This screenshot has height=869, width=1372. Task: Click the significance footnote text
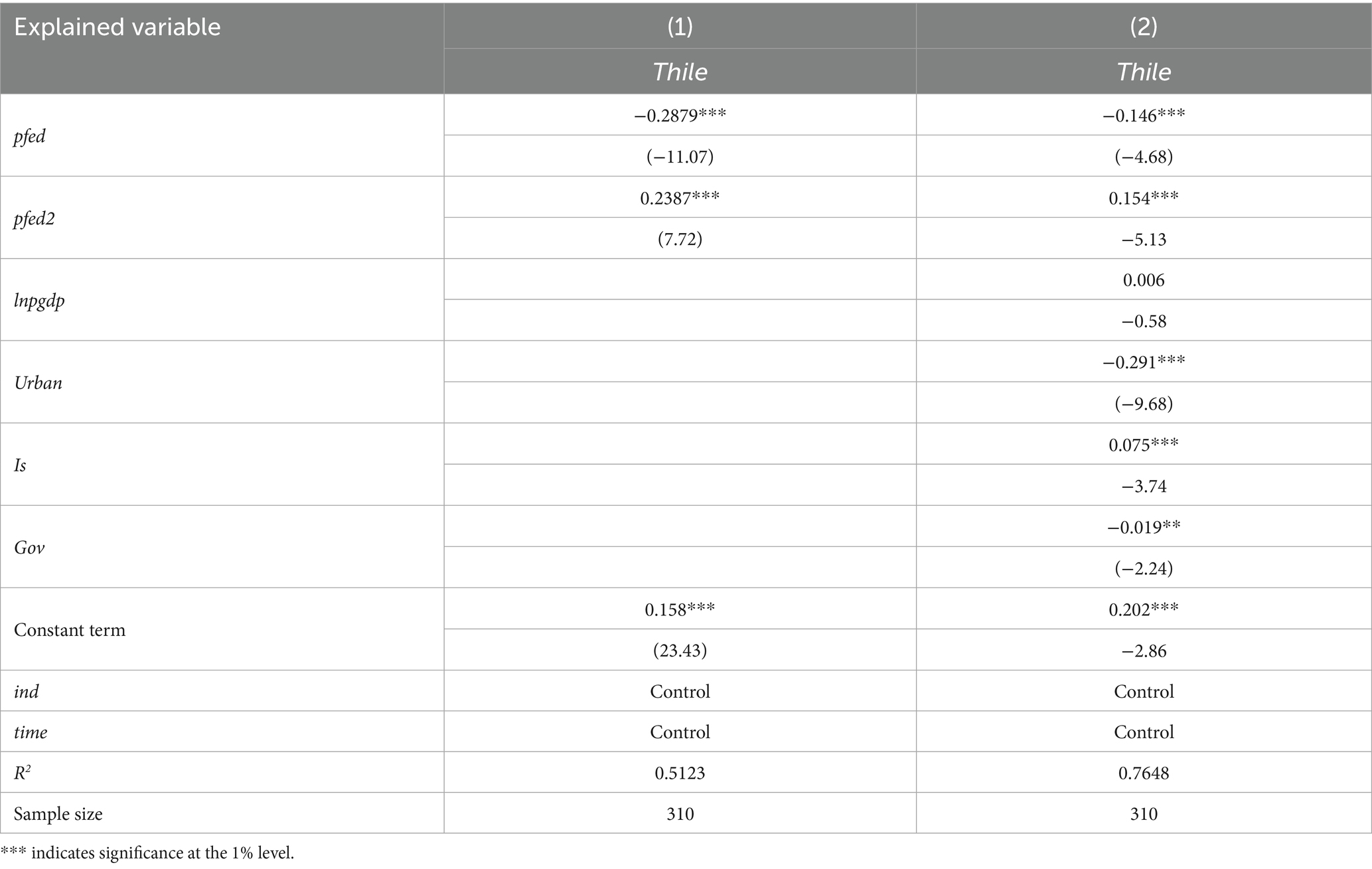[147, 853]
